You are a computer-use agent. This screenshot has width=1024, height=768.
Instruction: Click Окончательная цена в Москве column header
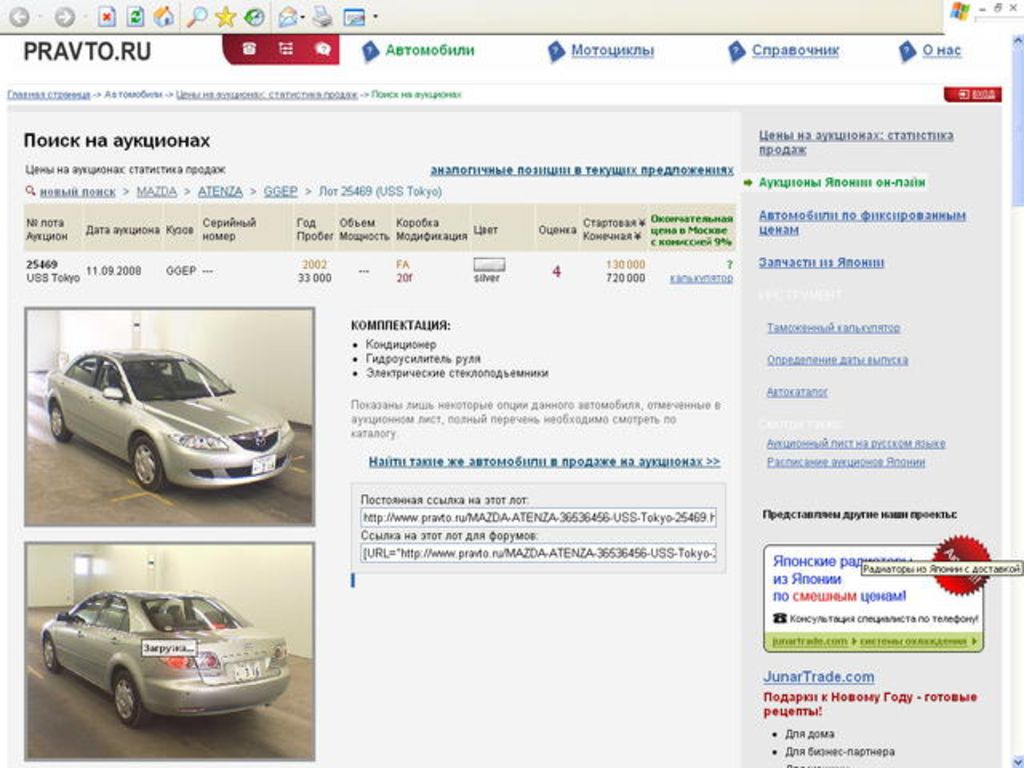coord(692,230)
